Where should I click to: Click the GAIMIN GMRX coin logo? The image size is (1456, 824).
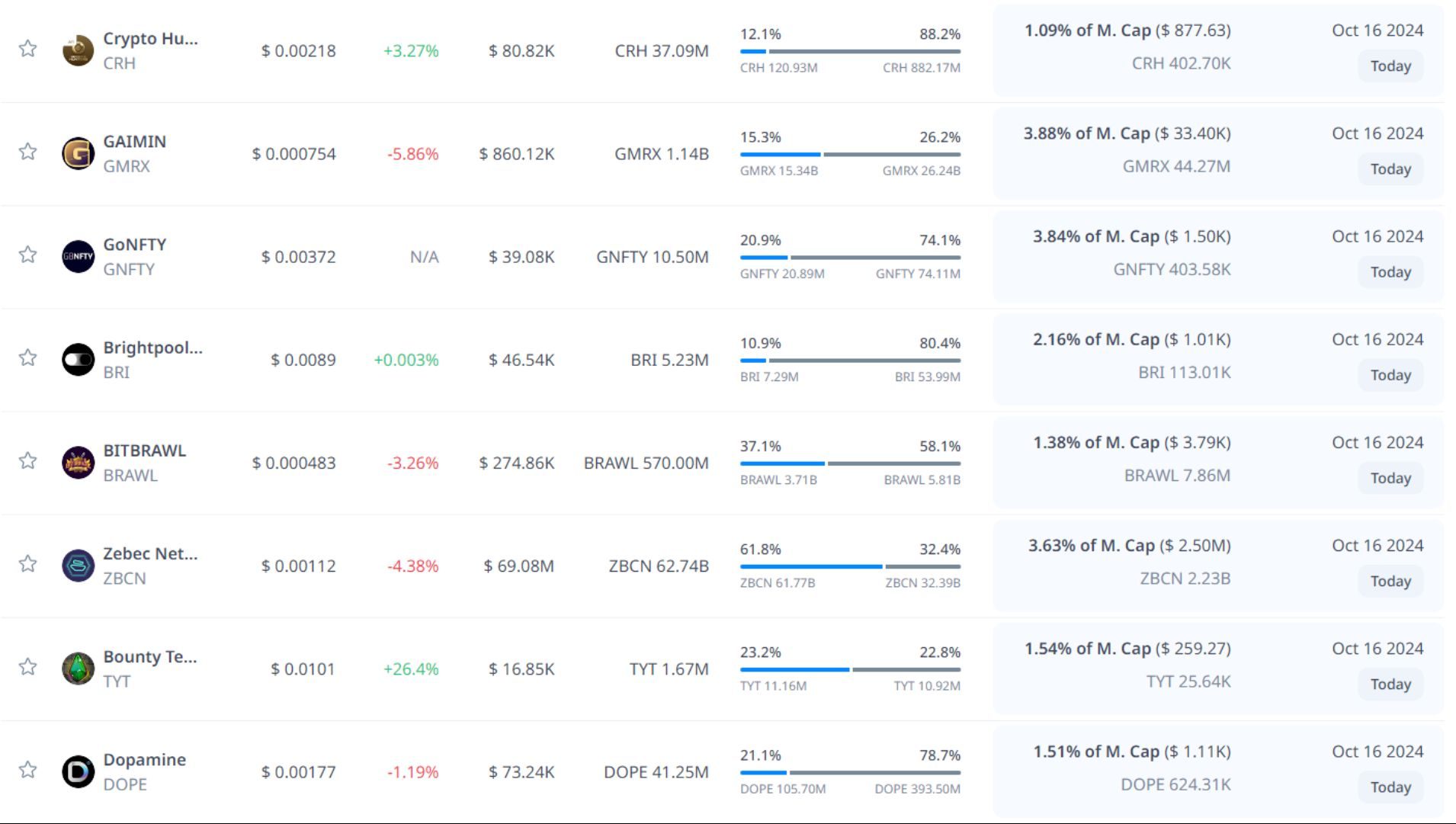(x=78, y=154)
